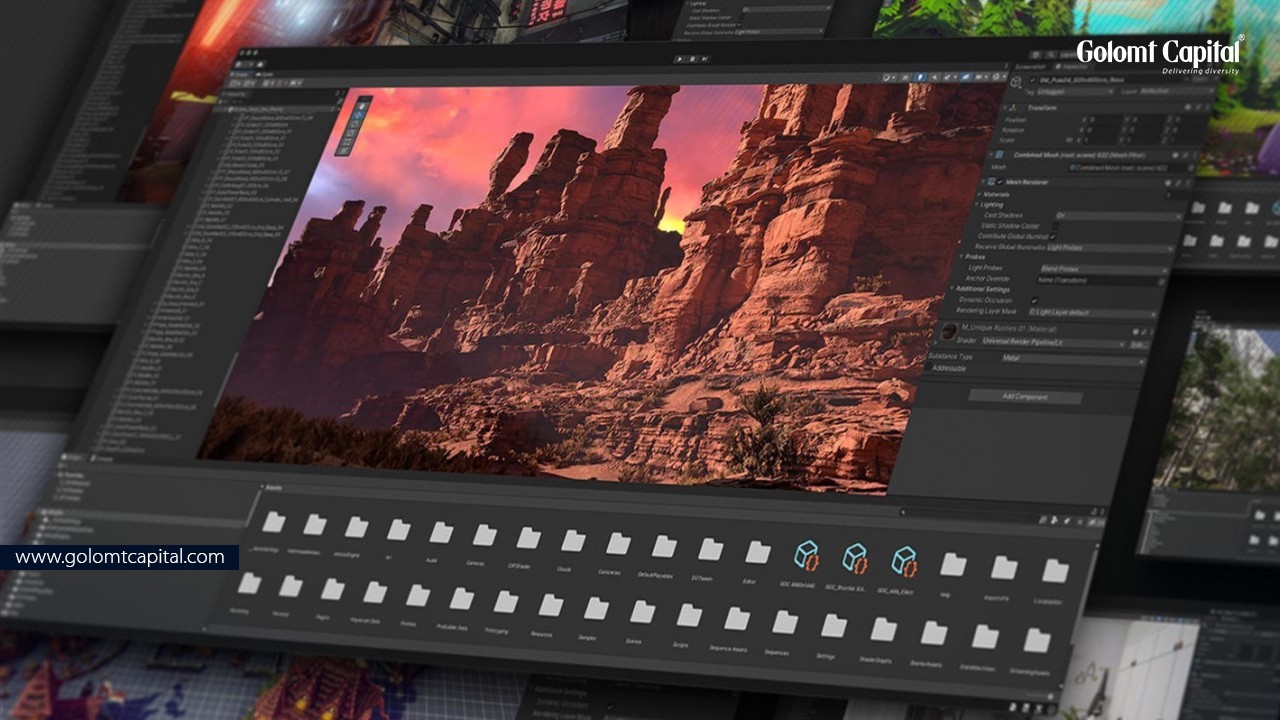Open the DefaultPlayables folder

tap(663, 546)
